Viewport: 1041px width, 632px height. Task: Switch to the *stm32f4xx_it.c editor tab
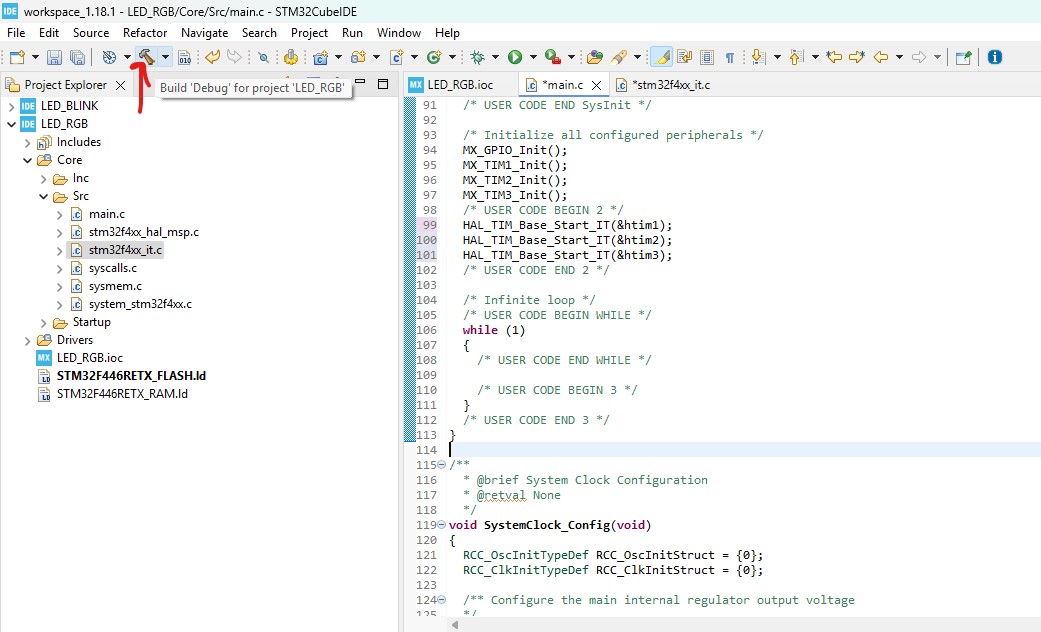(663, 85)
